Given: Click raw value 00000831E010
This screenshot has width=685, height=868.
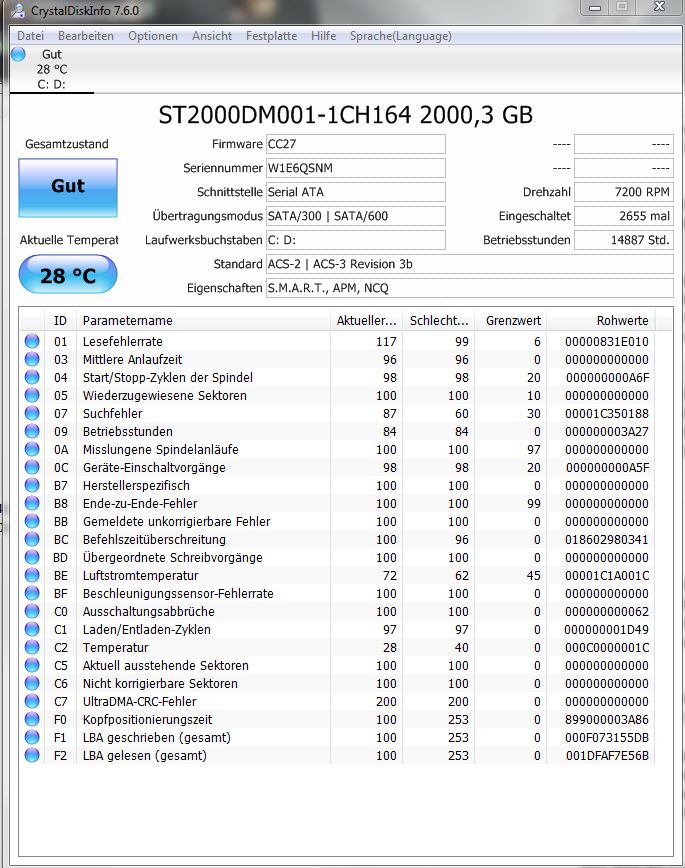Looking at the screenshot, I should (606, 342).
